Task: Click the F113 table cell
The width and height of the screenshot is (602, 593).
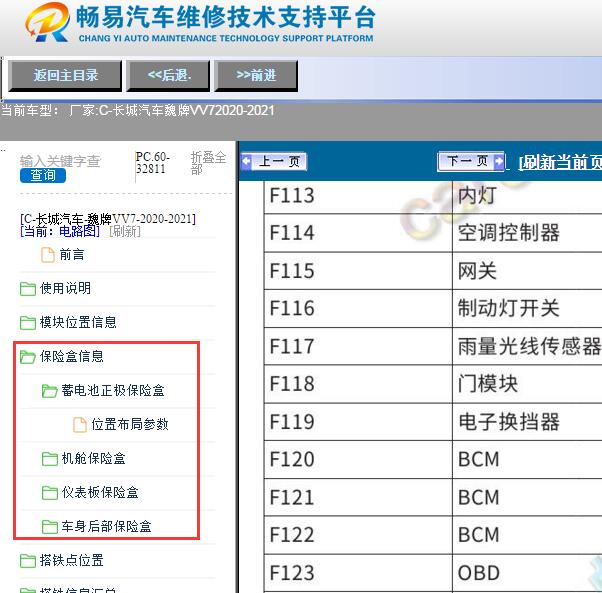Action: [x=358, y=196]
